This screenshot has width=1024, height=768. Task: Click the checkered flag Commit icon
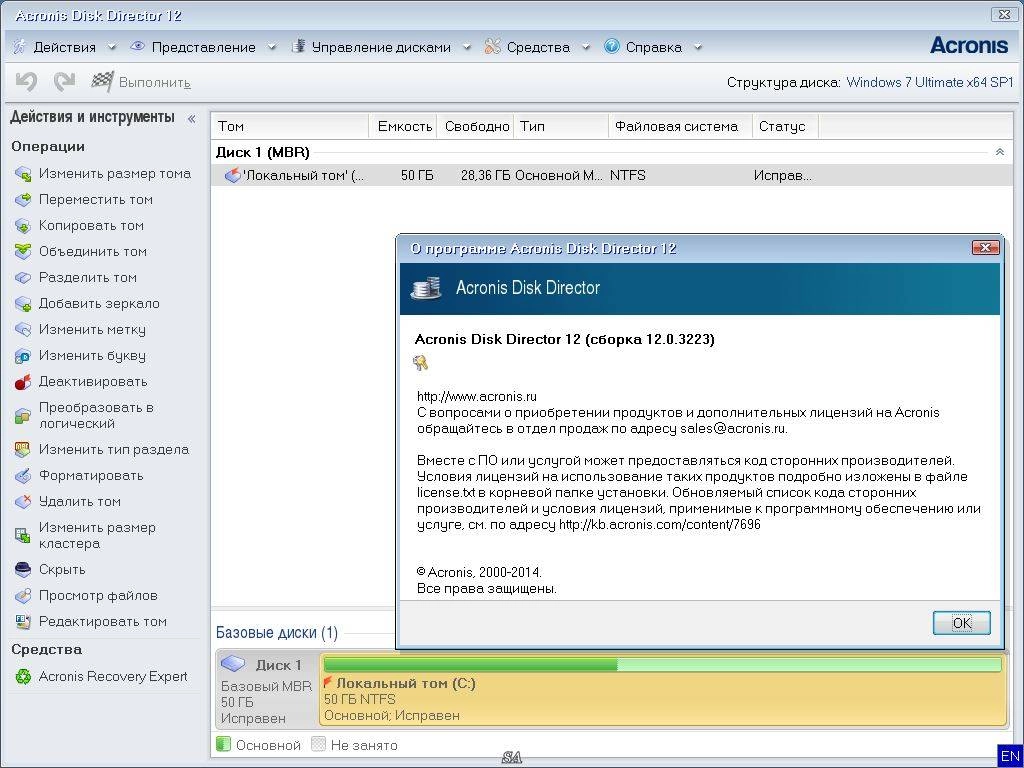click(103, 82)
